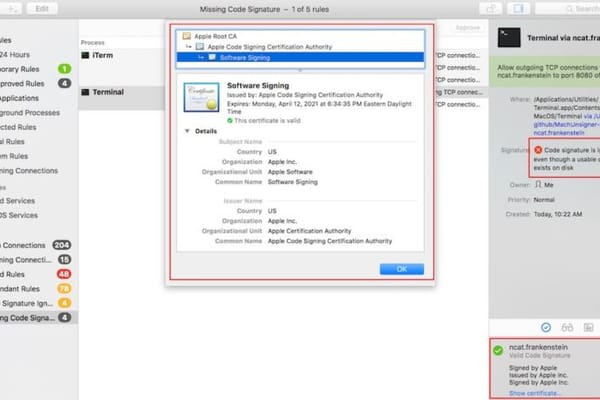Click the Apple Code Signing Authority certificate icon
The image size is (600, 400).
[200, 47]
